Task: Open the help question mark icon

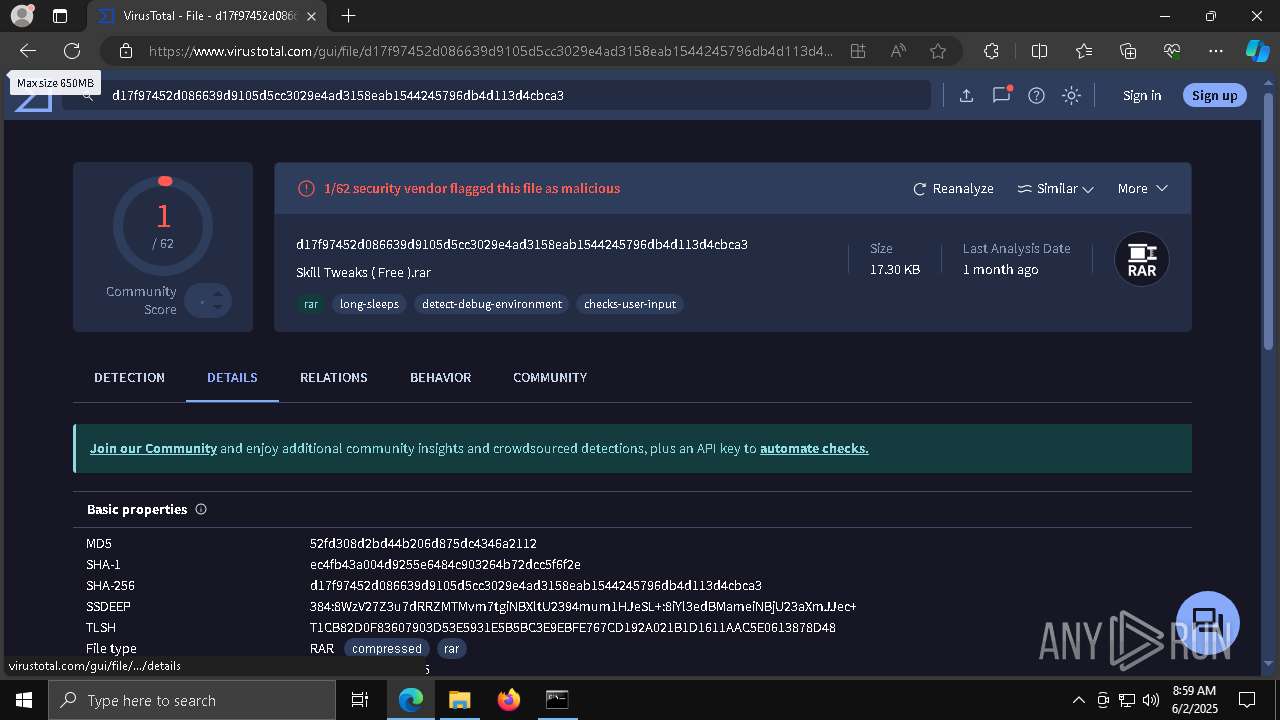Action: pyautogui.click(x=1037, y=95)
